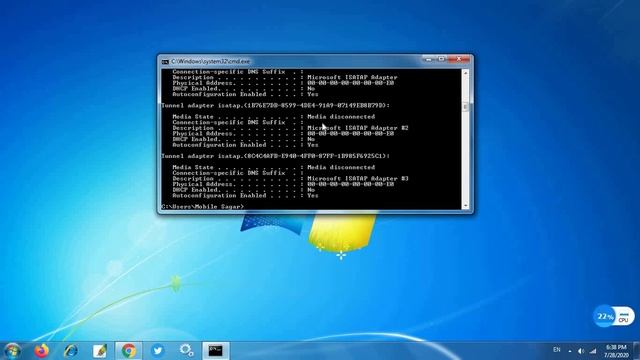Minimize the cmd.exe window
The height and width of the screenshot is (360, 640).
[x=429, y=59]
